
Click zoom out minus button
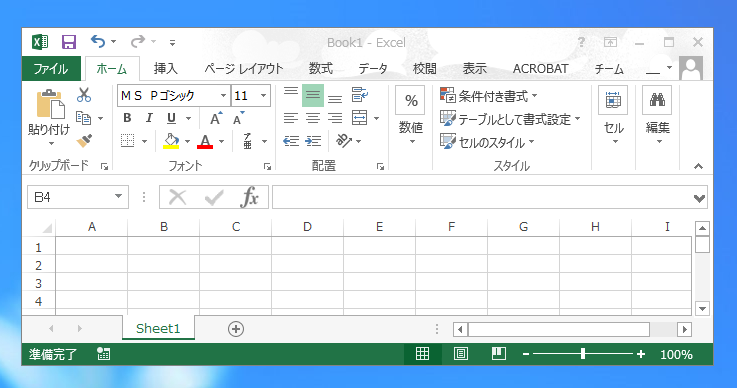(x=526, y=354)
